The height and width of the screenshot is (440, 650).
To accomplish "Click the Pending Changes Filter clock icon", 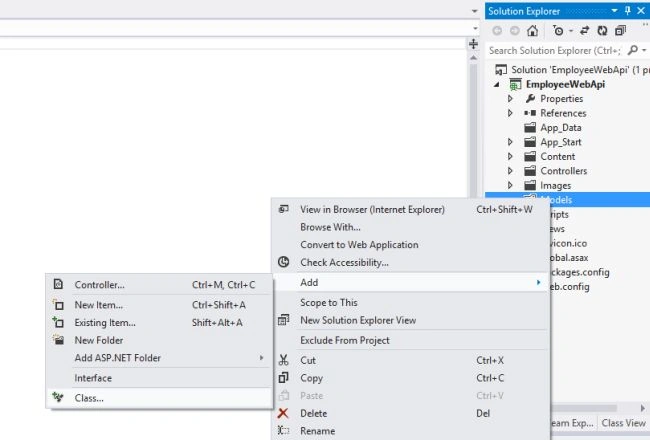I will pos(558,30).
